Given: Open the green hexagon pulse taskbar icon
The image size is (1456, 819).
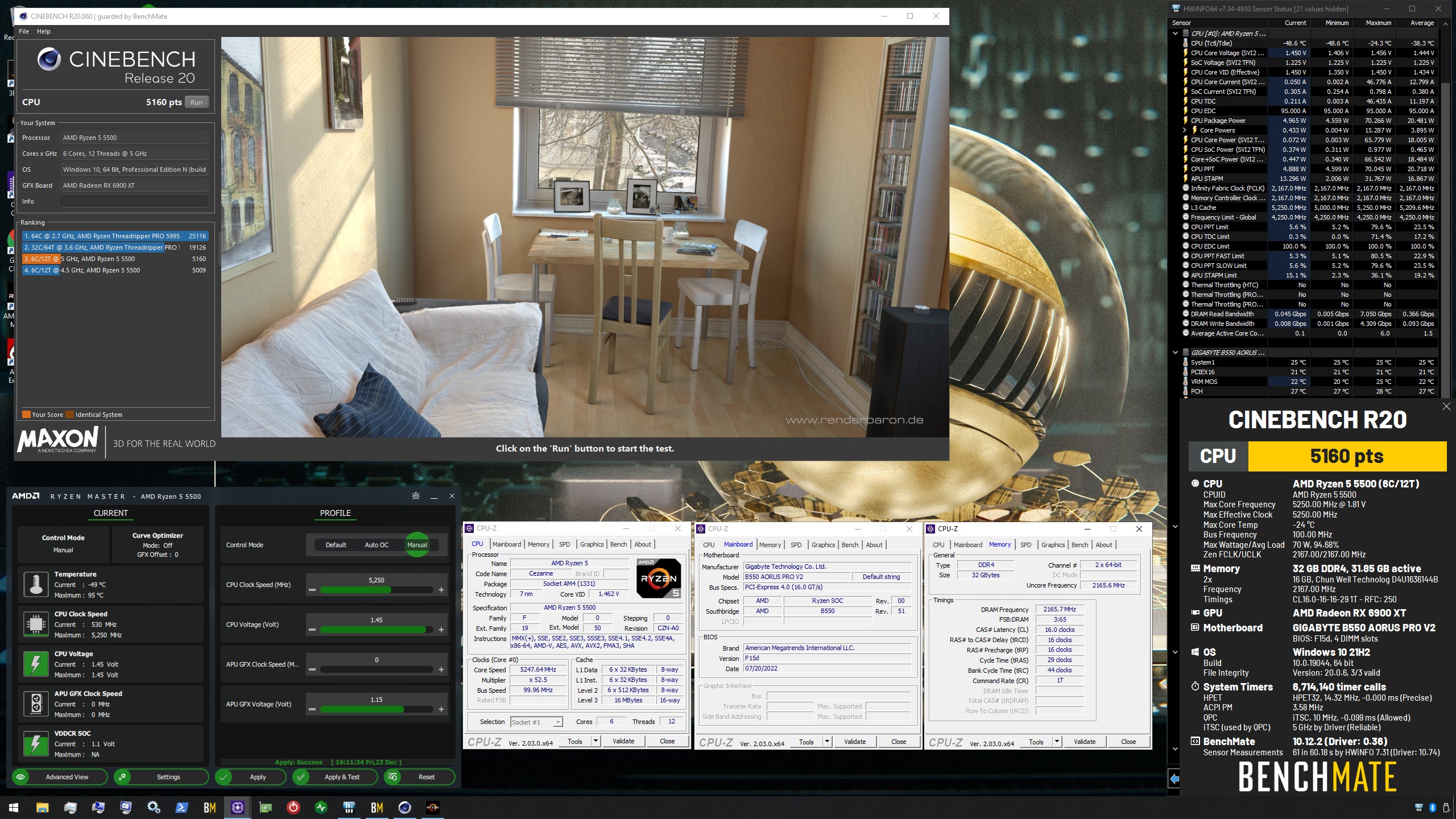Looking at the screenshot, I should 321,808.
